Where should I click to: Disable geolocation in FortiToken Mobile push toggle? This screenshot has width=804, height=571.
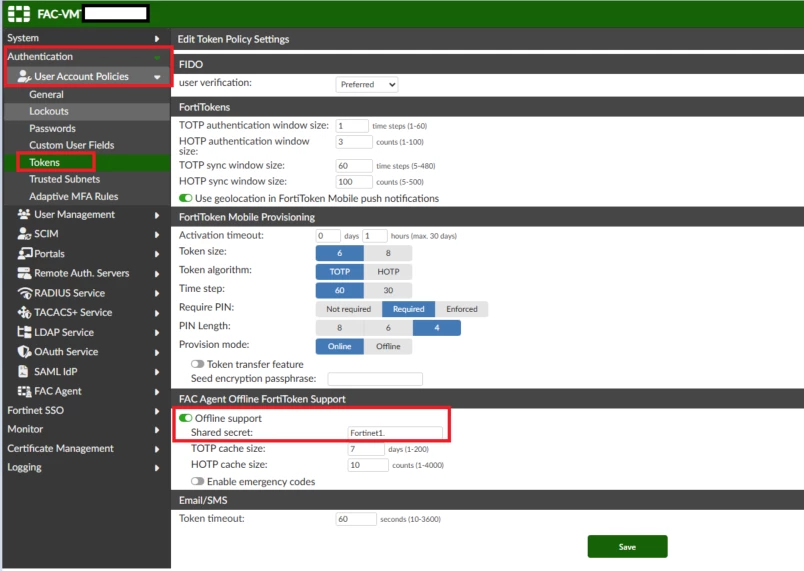pyautogui.click(x=186, y=198)
